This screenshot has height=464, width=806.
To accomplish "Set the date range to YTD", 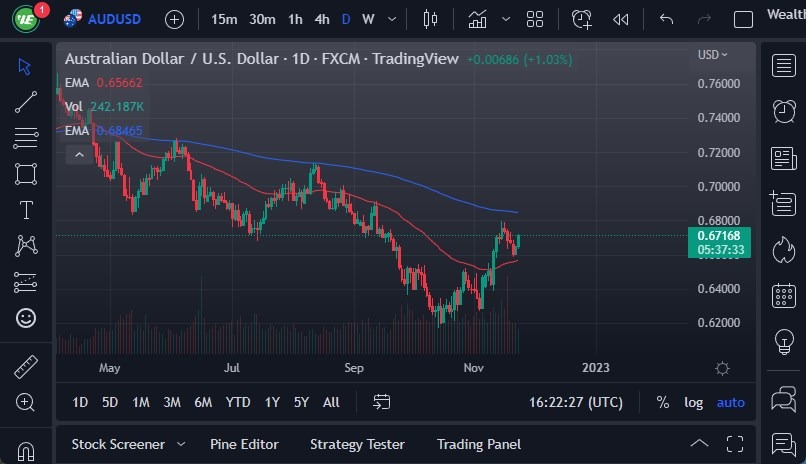I will [238, 402].
